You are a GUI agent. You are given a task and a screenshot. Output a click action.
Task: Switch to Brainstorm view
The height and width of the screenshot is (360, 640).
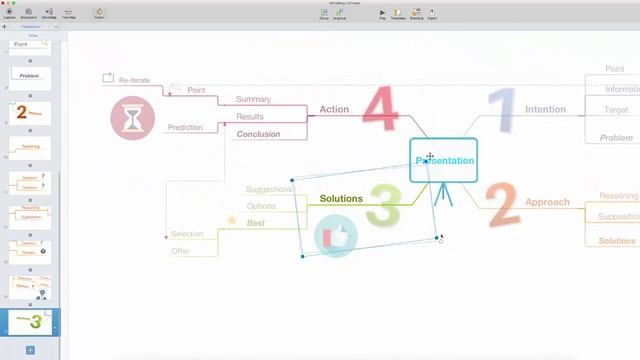tap(28, 13)
